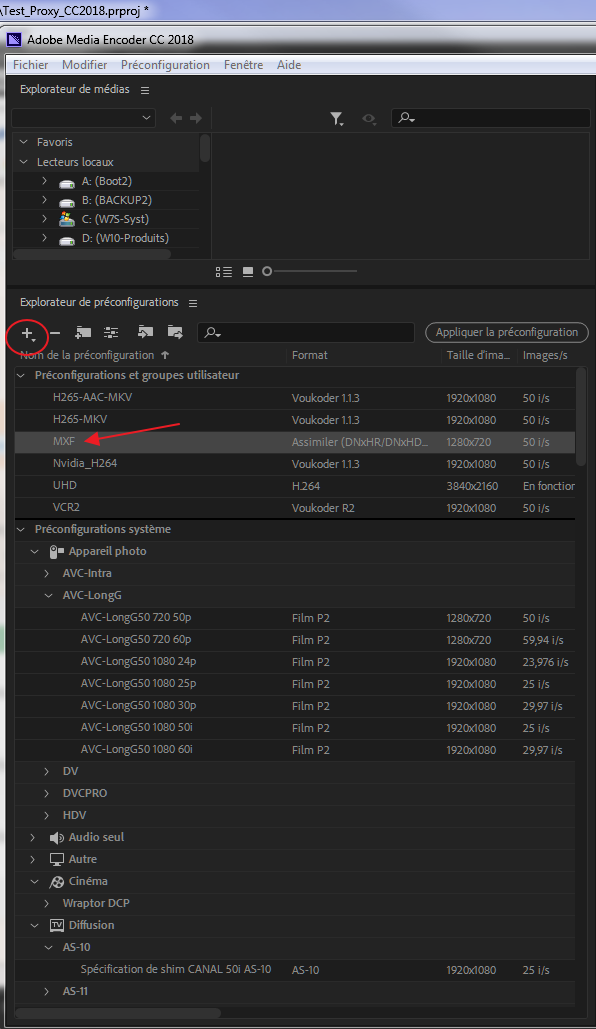Click the Audio seul speaker icon
The width and height of the screenshot is (596, 1029).
tap(56, 838)
